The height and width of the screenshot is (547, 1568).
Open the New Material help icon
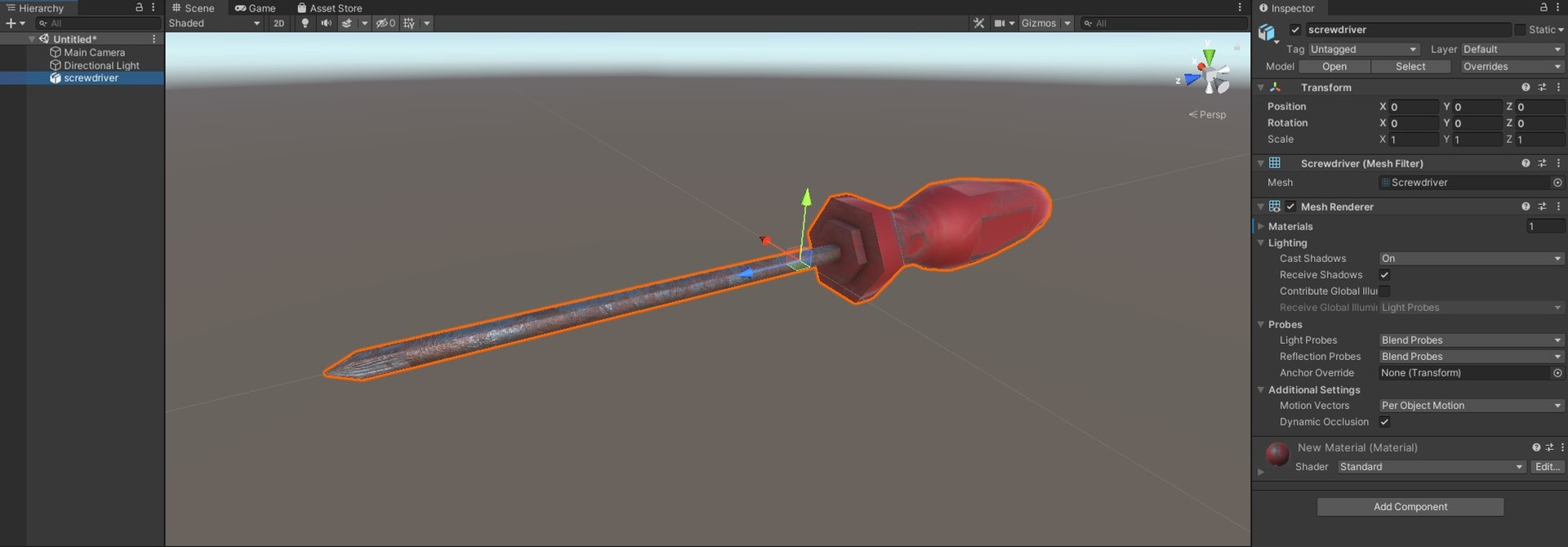click(1536, 447)
